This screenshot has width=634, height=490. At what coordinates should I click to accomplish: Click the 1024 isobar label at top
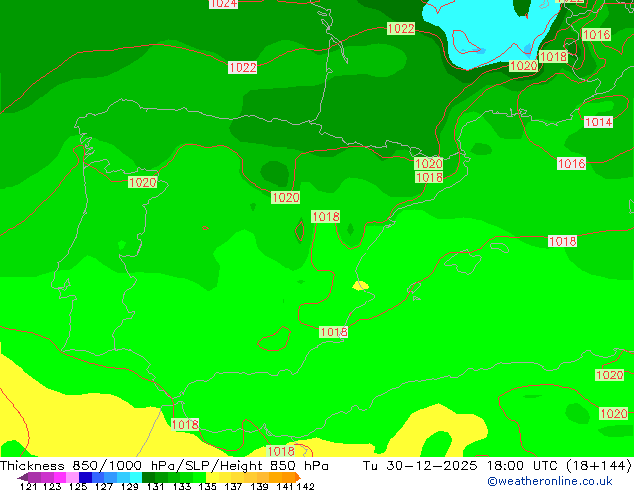click(x=223, y=4)
